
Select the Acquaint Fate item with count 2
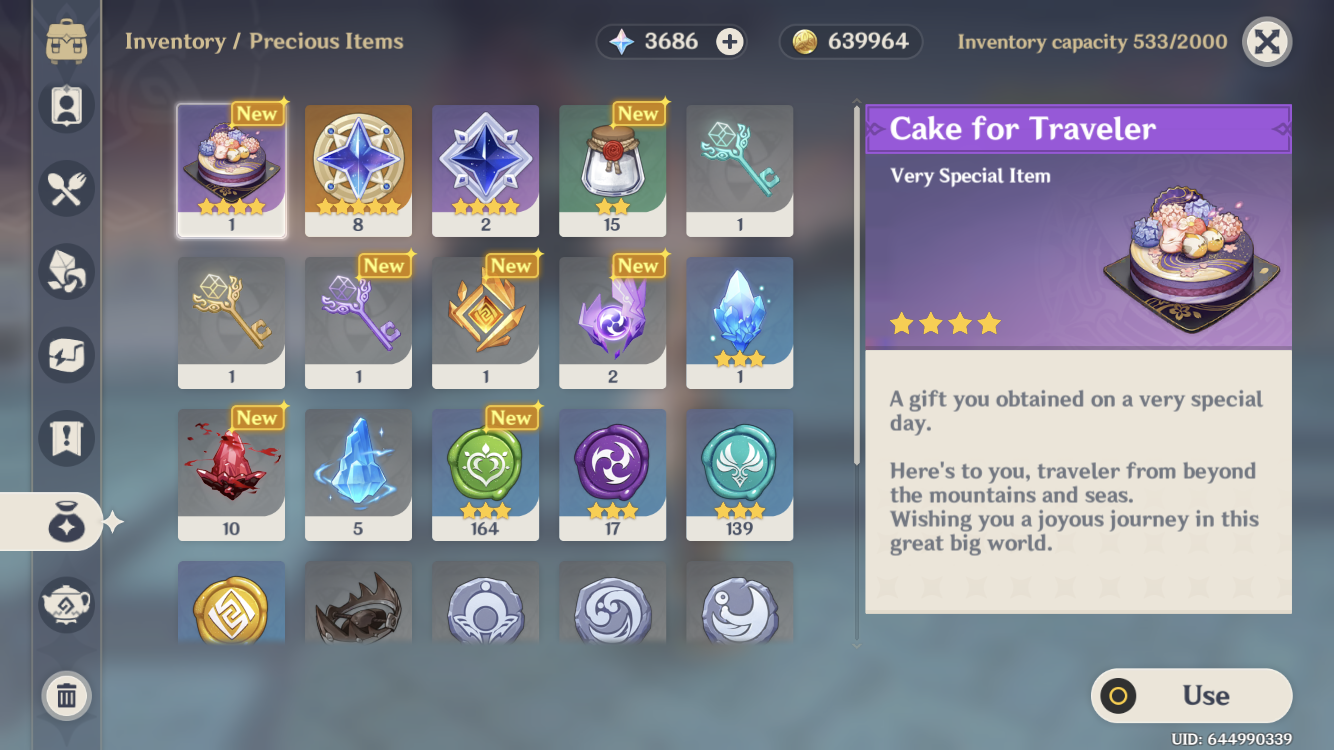pos(485,171)
